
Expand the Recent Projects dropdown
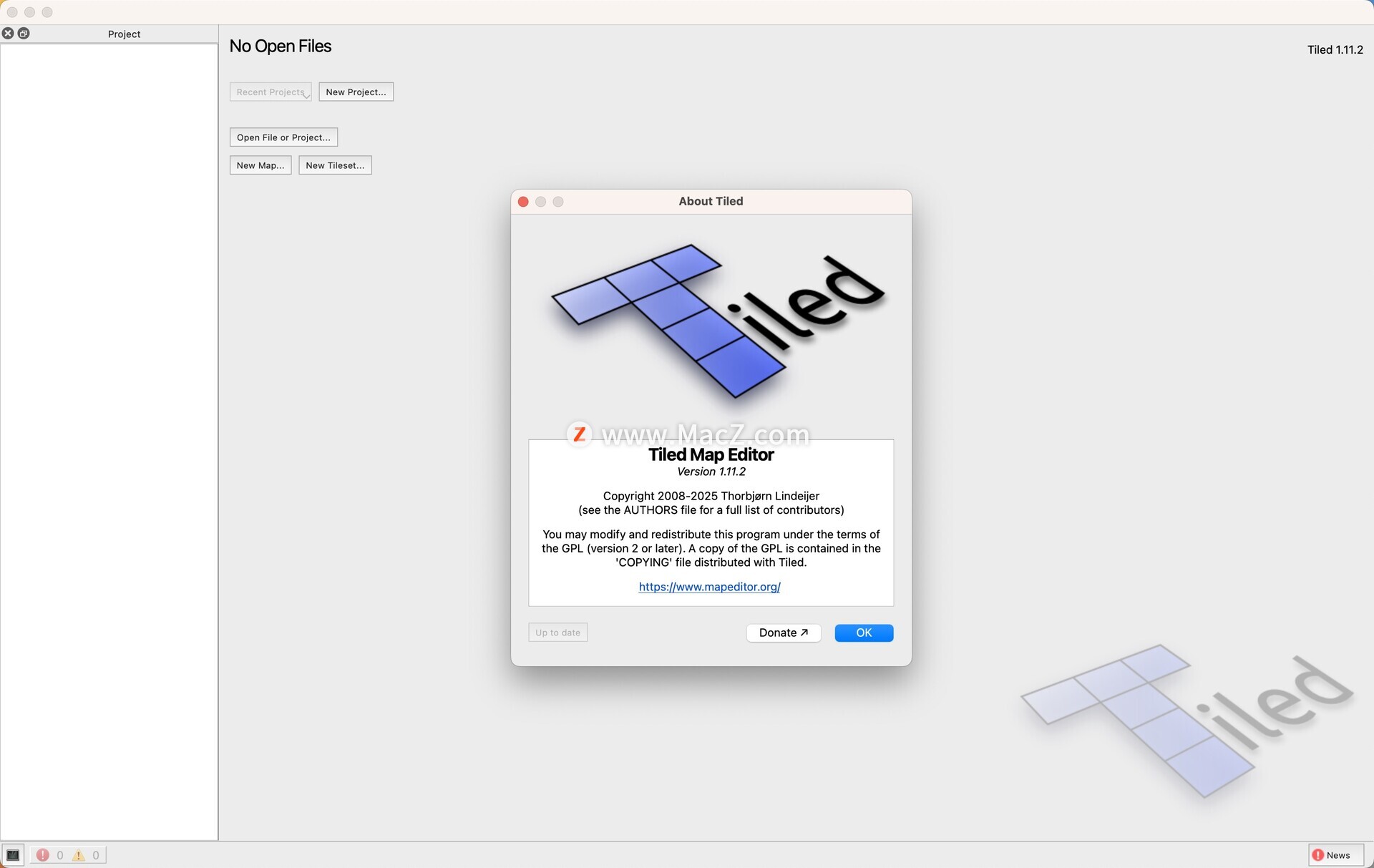click(271, 92)
